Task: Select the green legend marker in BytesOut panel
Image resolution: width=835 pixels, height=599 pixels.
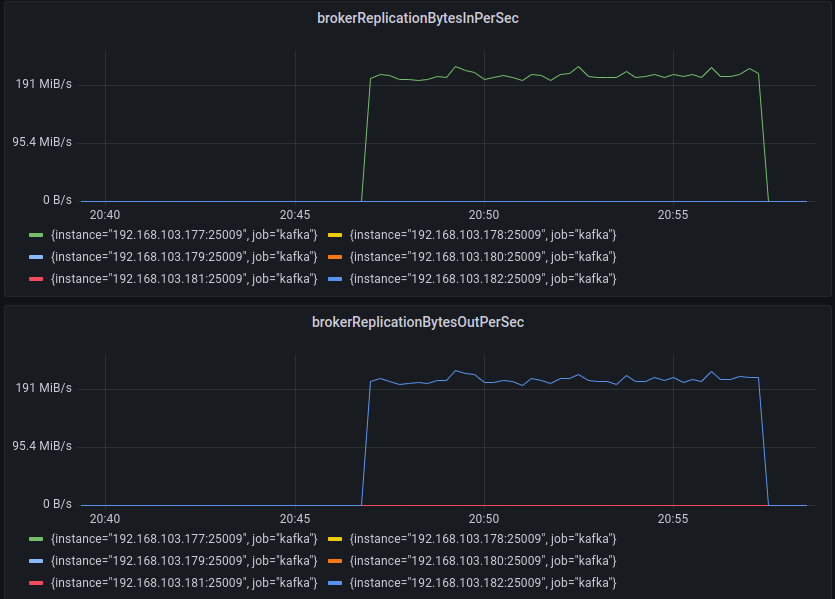Action: [x=35, y=539]
